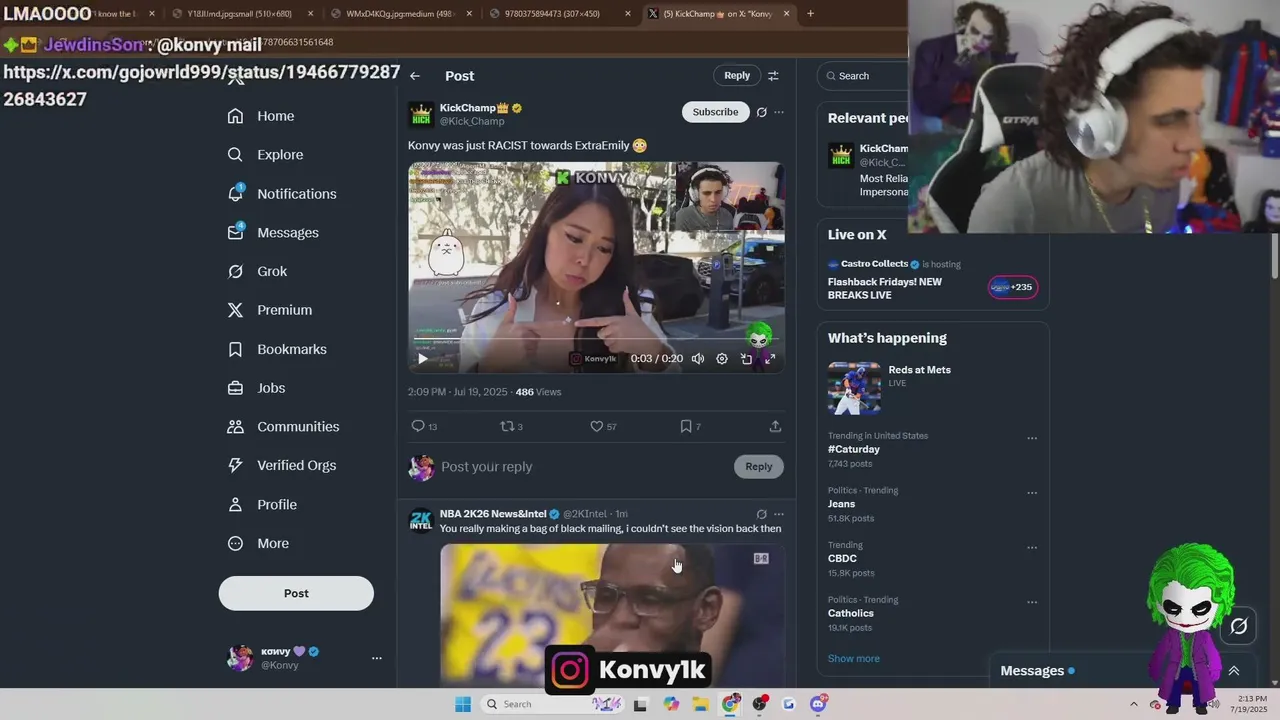Toggle picture-in-picture on the video
This screenshot has width=1280, height=720.
click(x=746, y=359)
